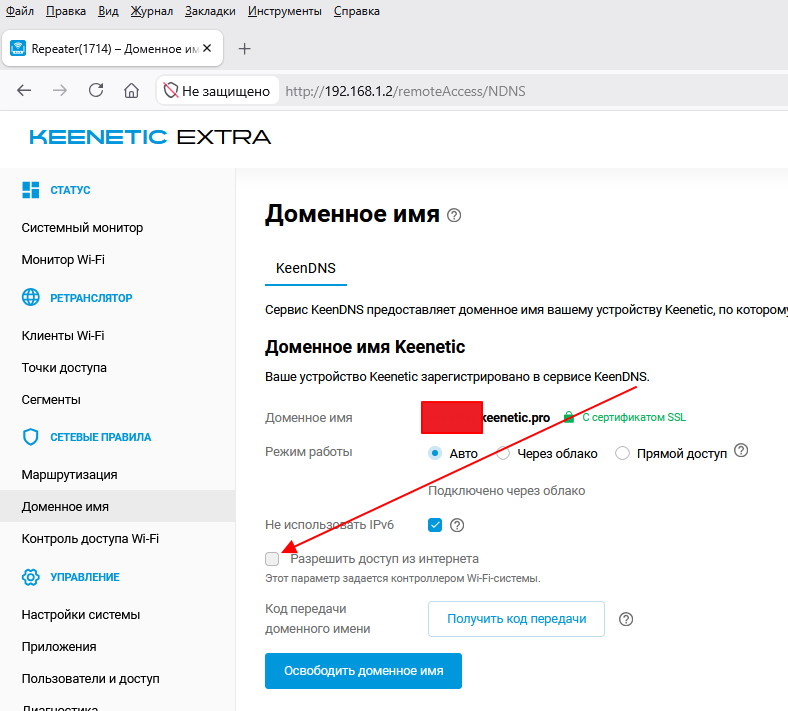Select Через облако operating mode
This screenshot has width=788, height=711.
[503, 453]
